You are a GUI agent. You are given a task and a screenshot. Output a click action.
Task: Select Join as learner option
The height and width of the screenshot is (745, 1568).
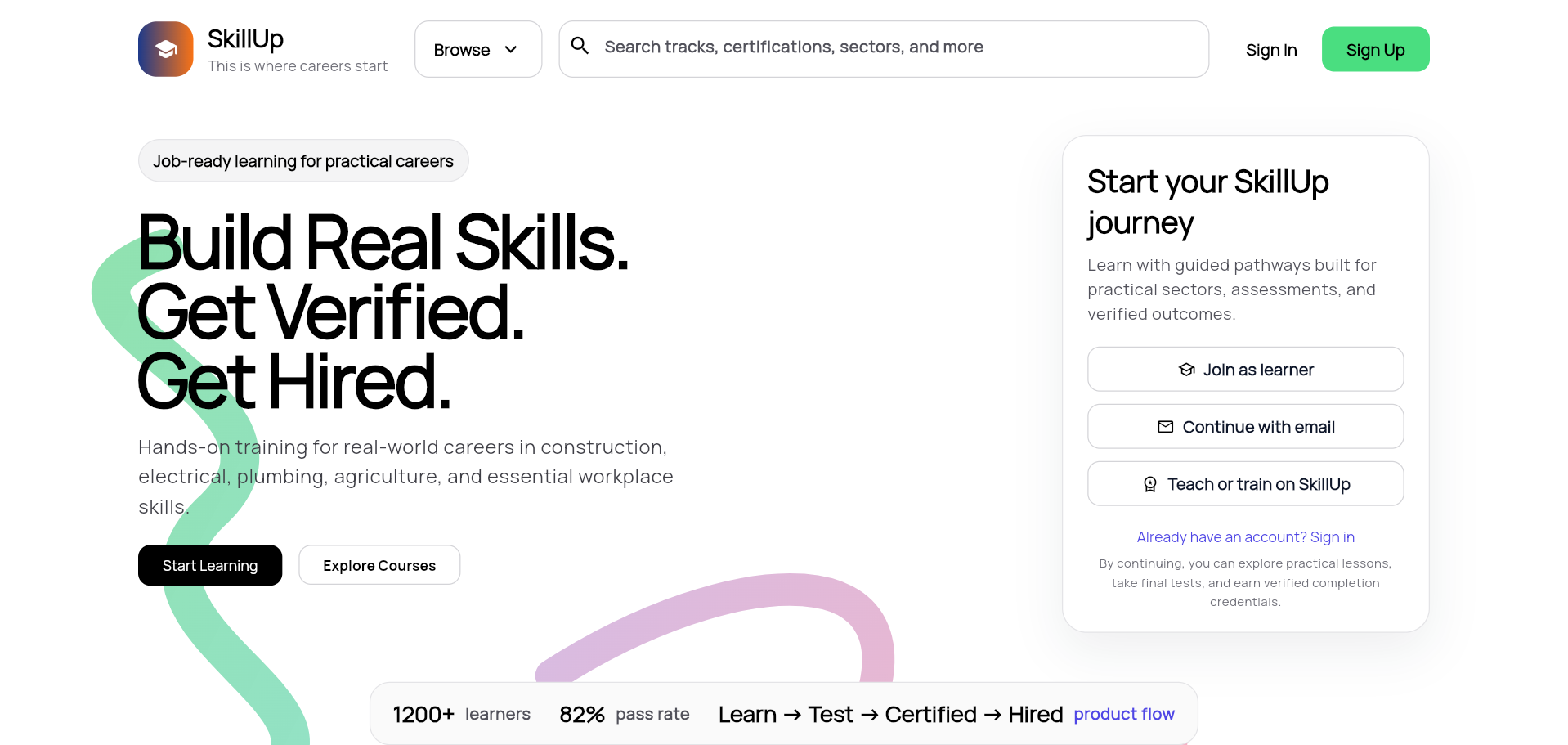tap(1244, 369)
